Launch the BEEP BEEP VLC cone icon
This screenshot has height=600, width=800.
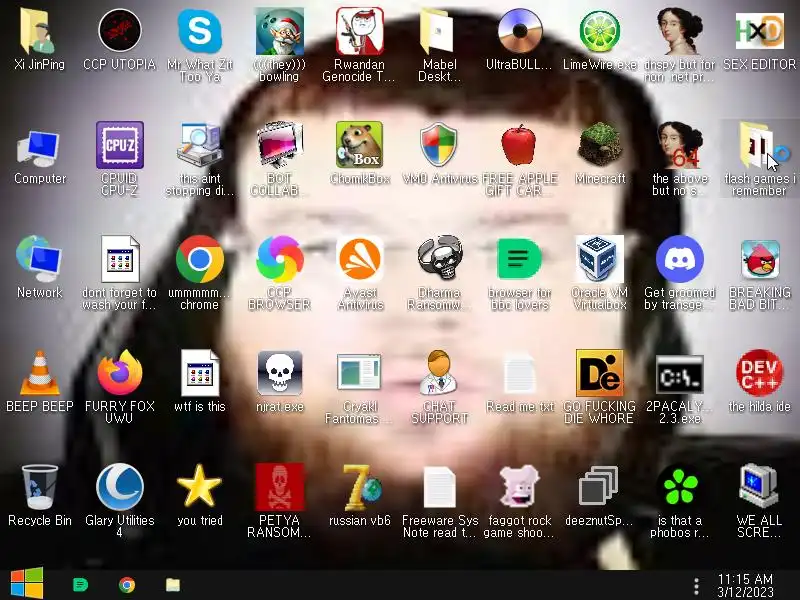coord(39,373)
